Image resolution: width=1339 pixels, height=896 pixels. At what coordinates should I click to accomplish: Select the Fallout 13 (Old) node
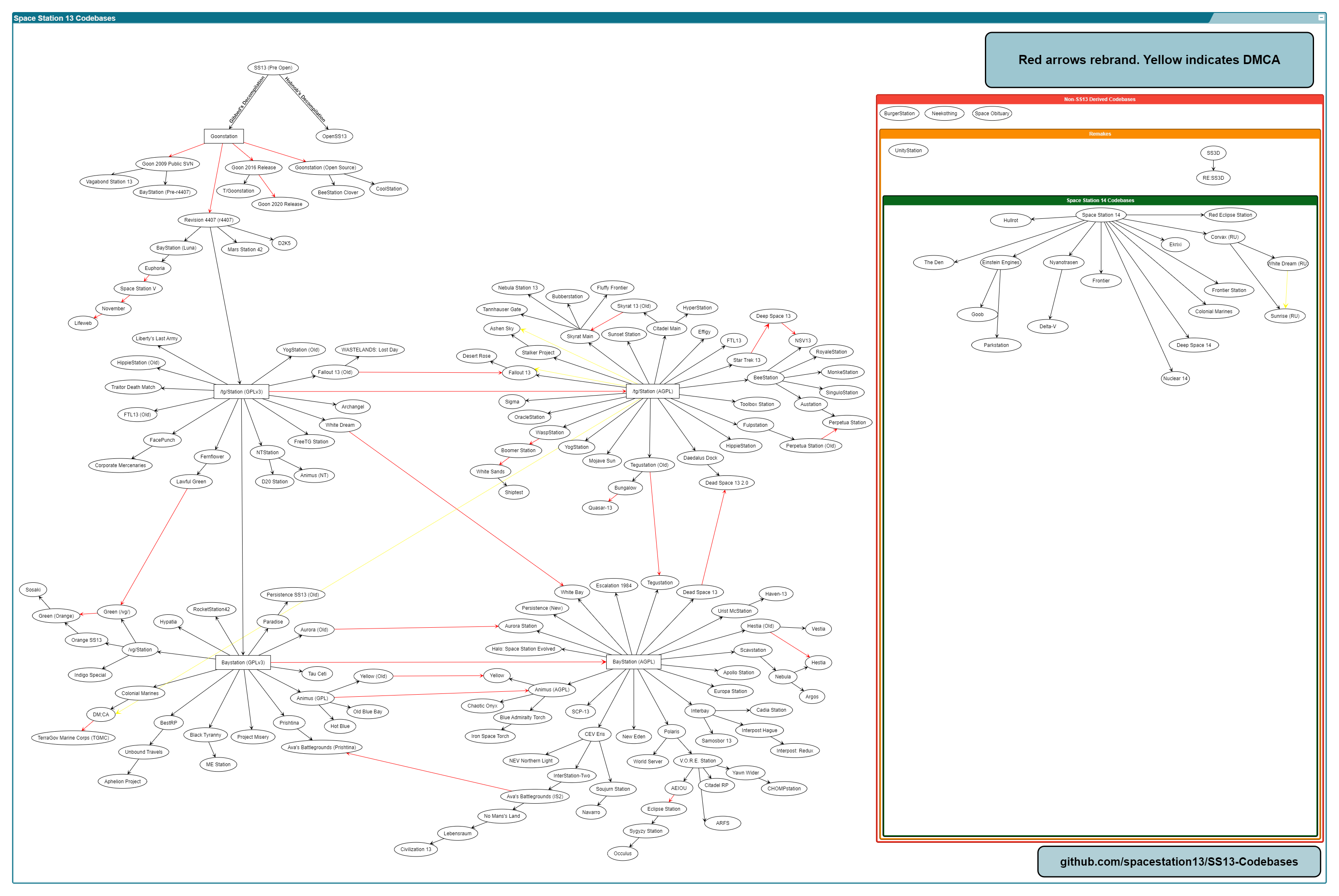pyautogui.click(x=335, y=373)
